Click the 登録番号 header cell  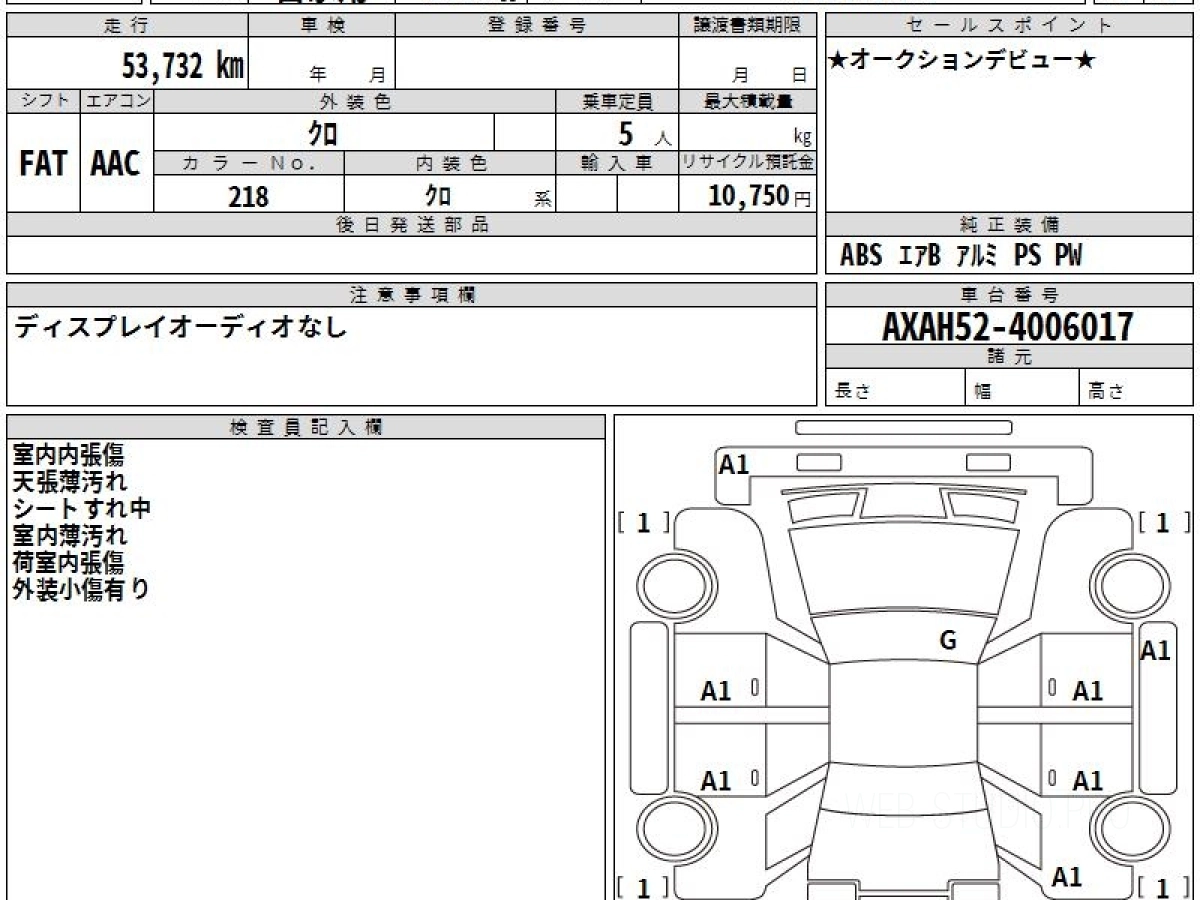[537, 26]
